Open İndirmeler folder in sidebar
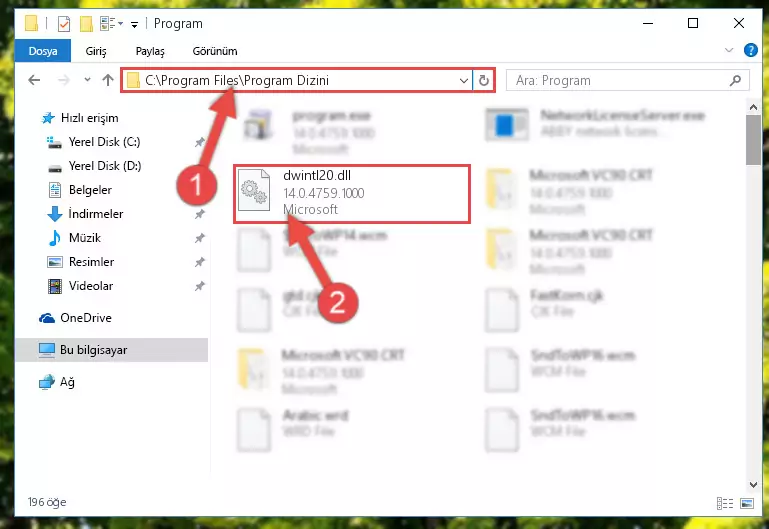Viewport: 769px width, 529px height. pyautogui.click(x=96, y=214)
